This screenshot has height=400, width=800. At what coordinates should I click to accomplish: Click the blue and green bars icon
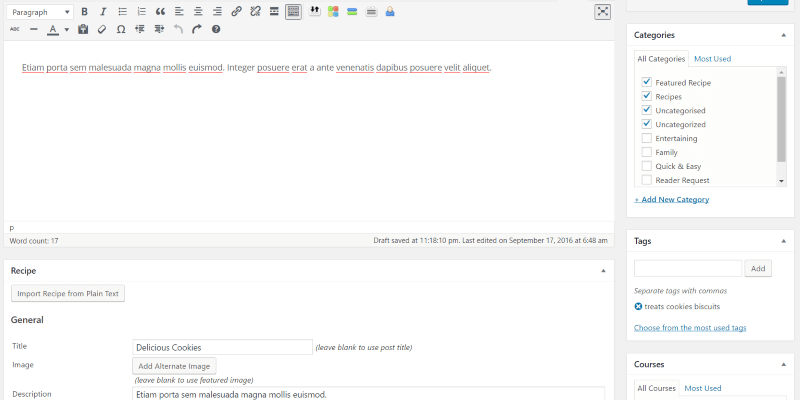pos(352,11)
